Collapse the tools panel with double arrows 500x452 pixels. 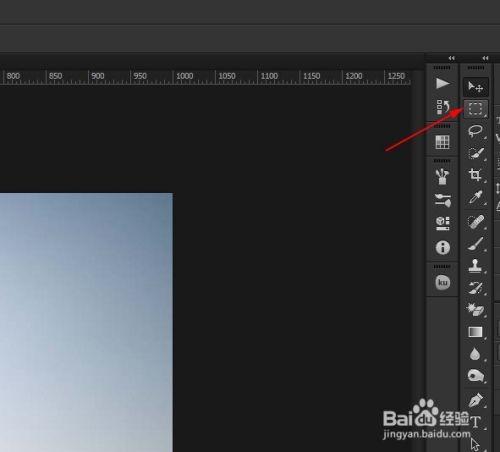(x=485, y=58)
